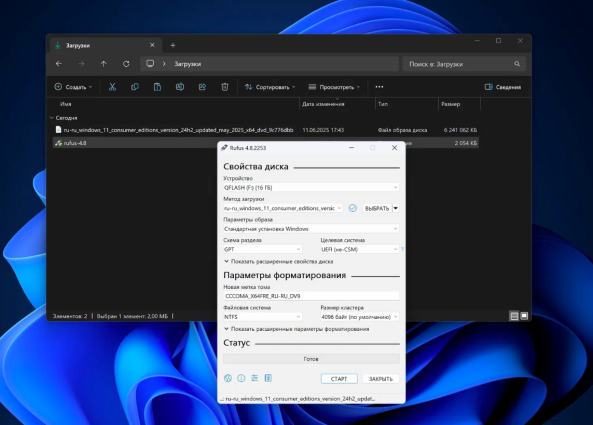Click the rufus-4.8 file icon
The height and width of the screenshot is (425, 593).
pos(58,143)
